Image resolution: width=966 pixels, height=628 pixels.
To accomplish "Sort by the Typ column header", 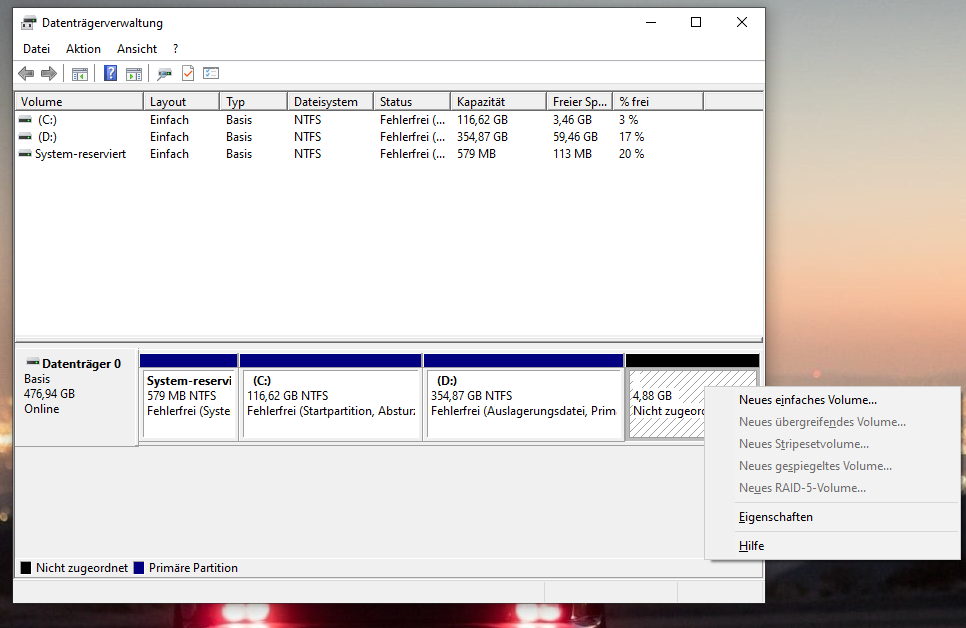I will [254, 102].
